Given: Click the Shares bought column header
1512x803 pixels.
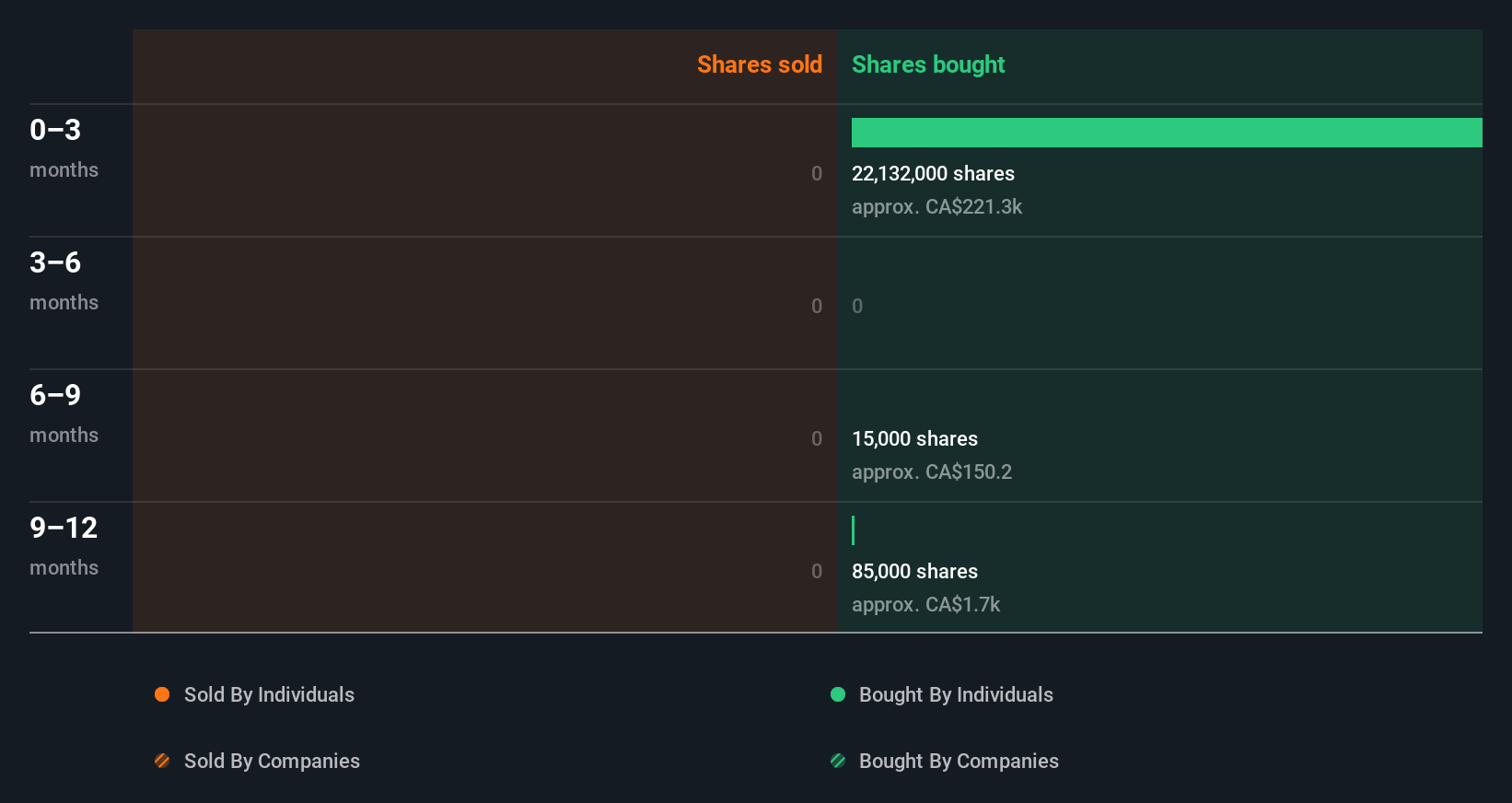Looking at the screenshot, I should click(x=928, y=64).
